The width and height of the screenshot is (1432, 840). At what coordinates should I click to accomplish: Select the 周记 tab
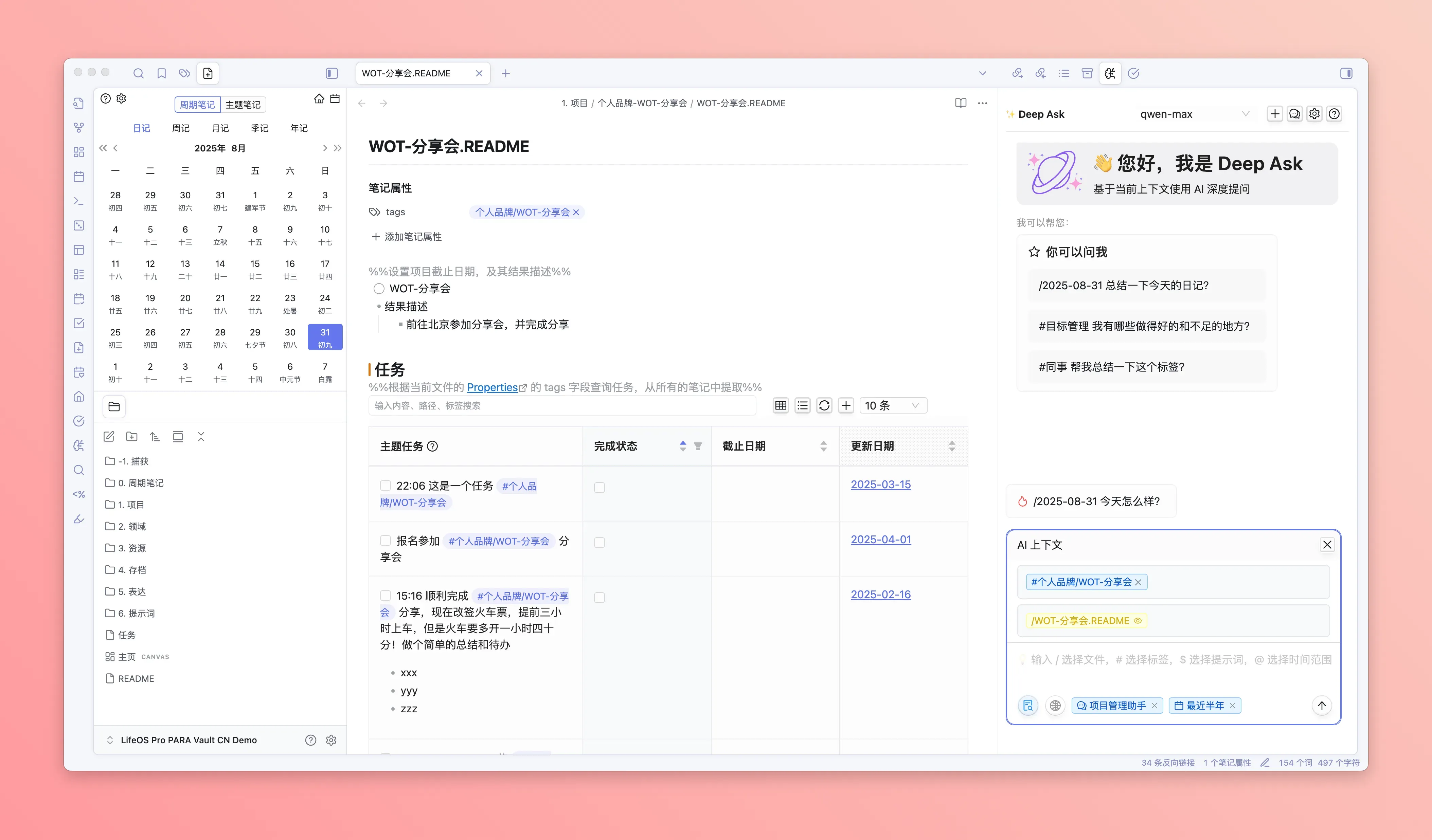(181, 128)
